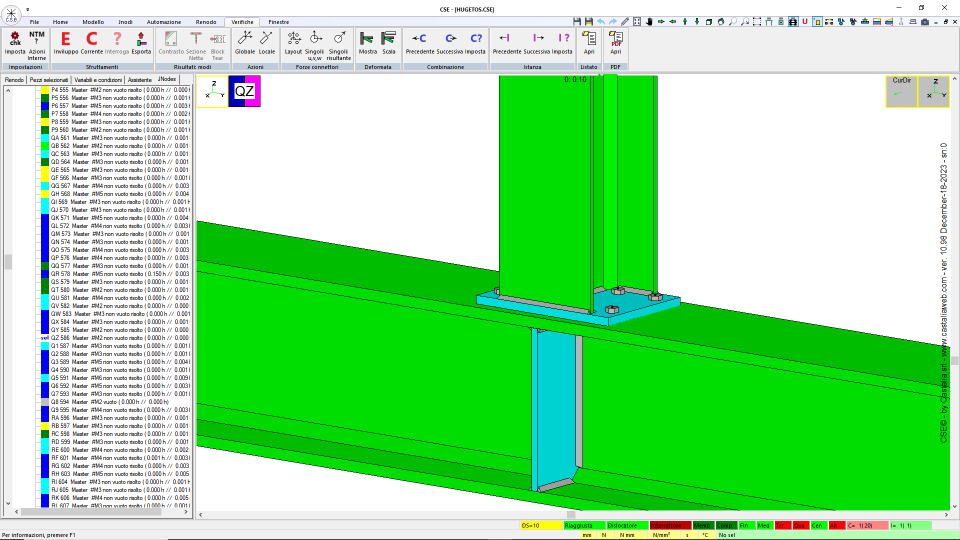This screenshot has width=960, height=540.
Task: Switch to the Modello ribbon tab
Action: pyautogui.click(x=93, y=22)
